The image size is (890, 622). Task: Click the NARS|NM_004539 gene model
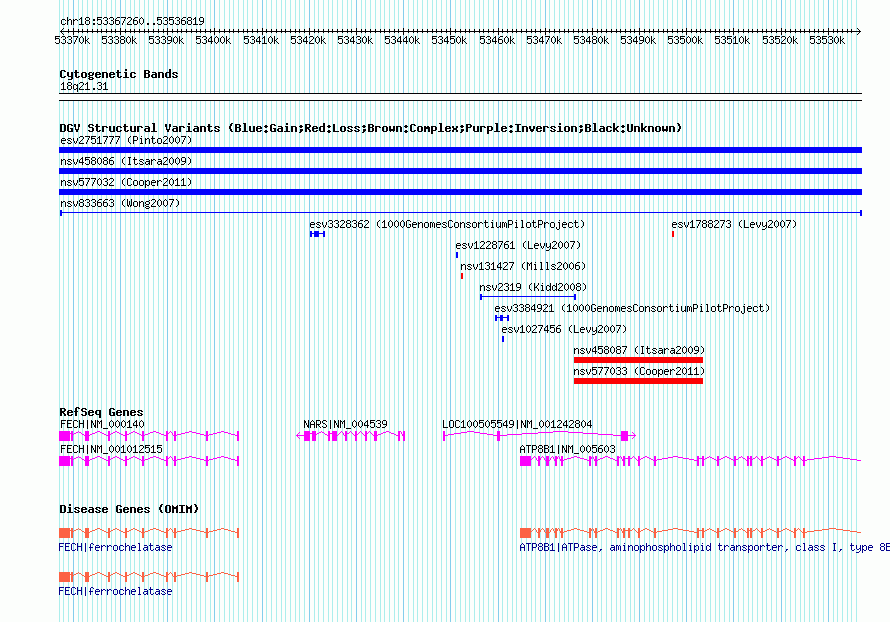coord(351,436)
